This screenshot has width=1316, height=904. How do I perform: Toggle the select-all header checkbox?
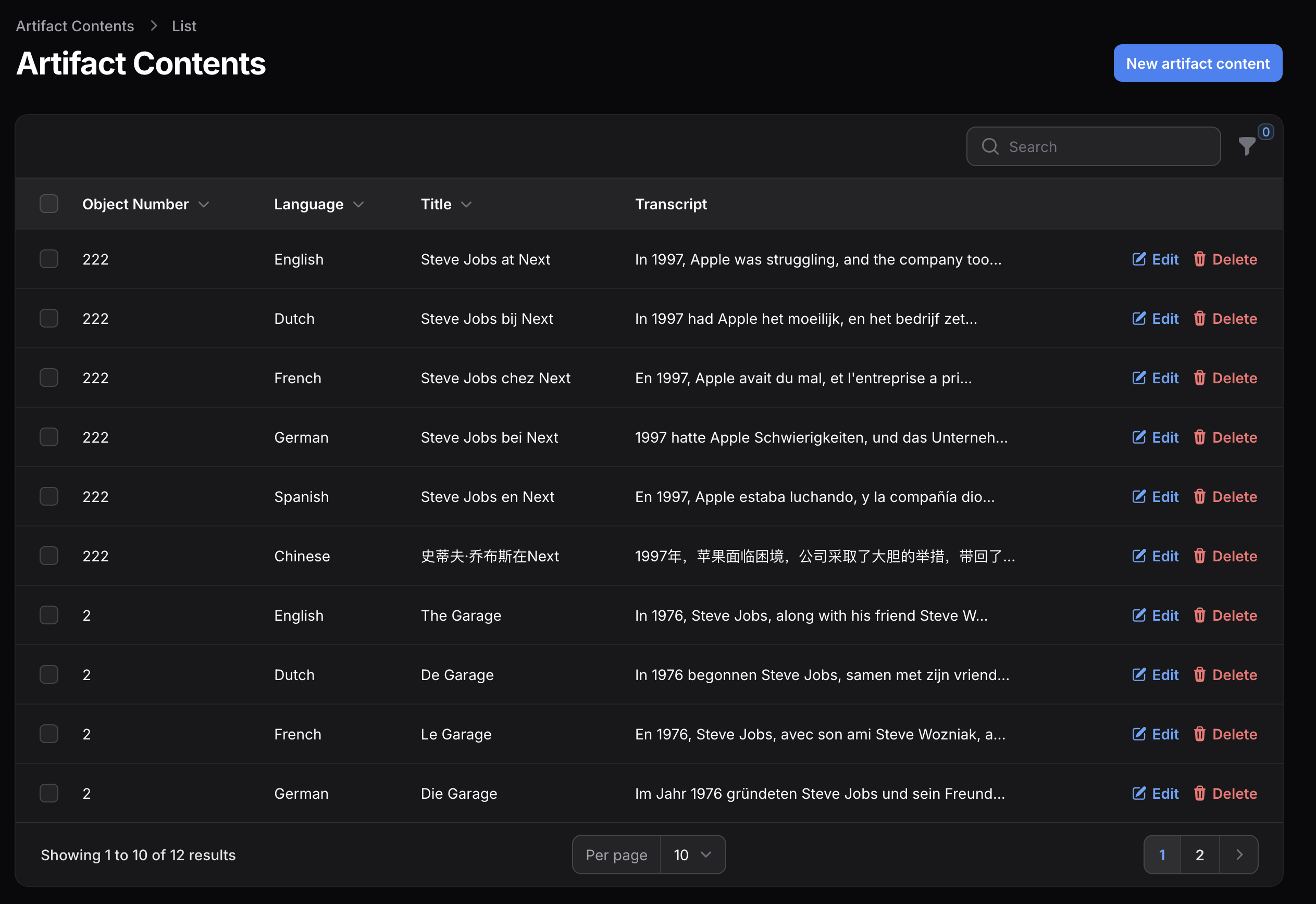tap(49, 204)
